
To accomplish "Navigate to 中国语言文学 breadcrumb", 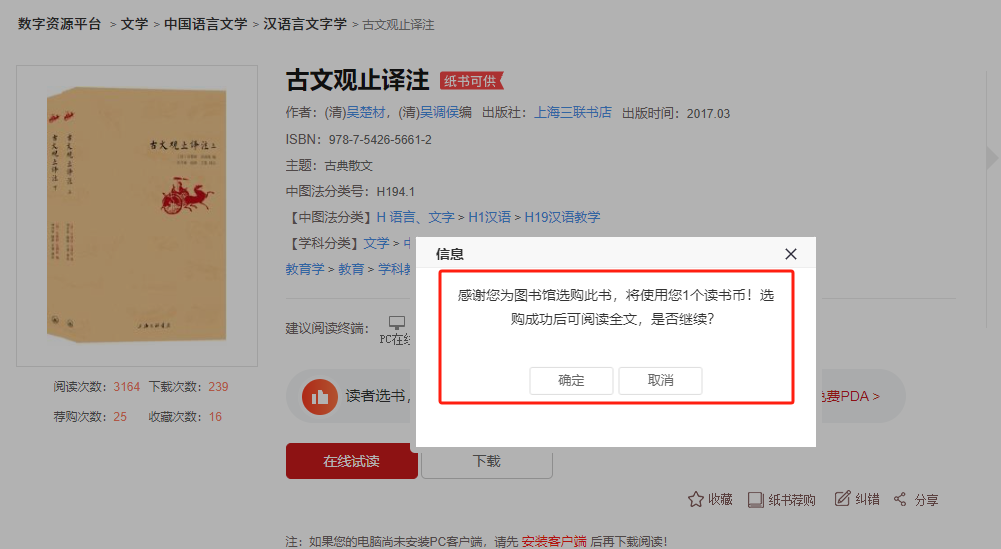I will tap(205, 24).
